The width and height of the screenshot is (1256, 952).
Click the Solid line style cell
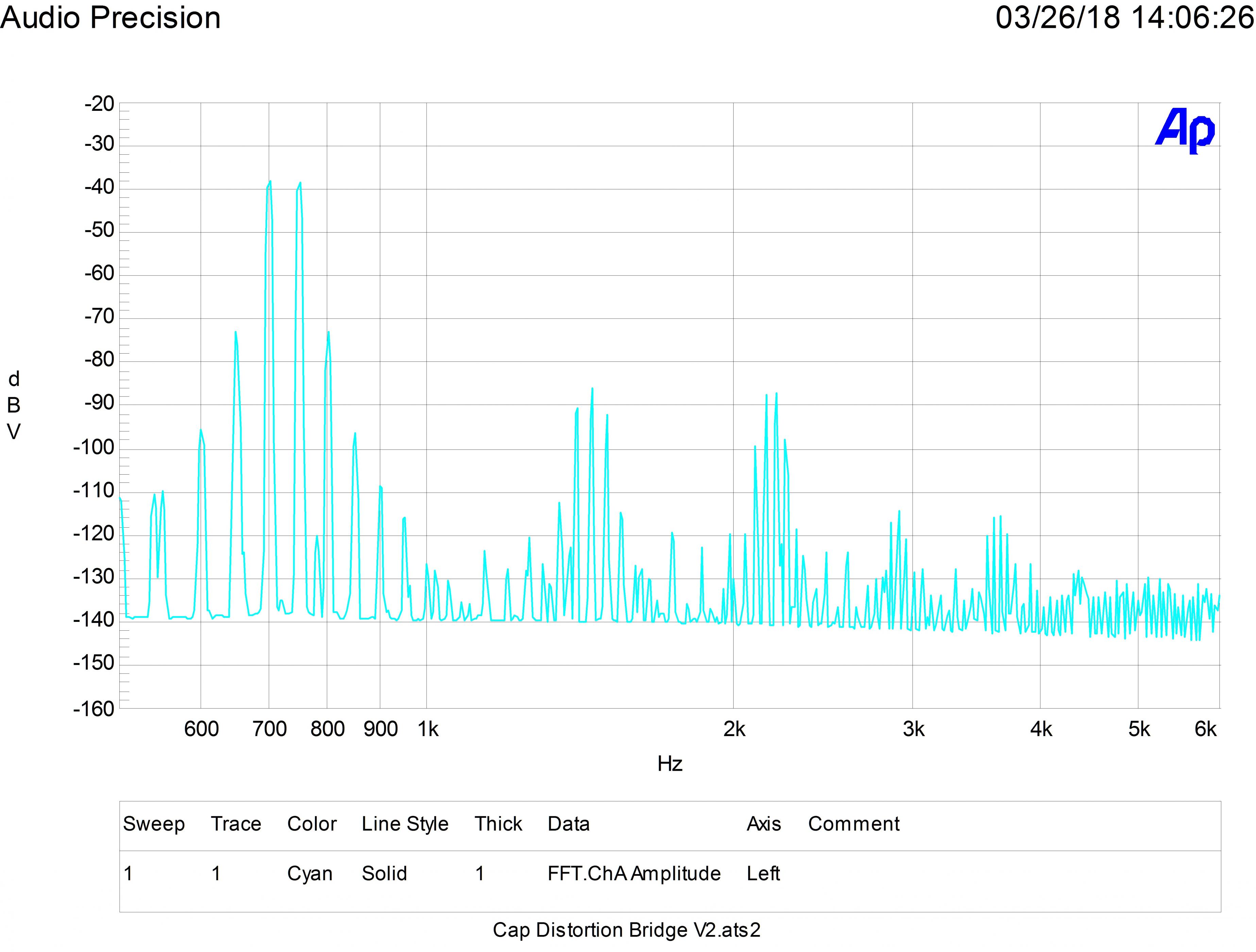(384, 873)
